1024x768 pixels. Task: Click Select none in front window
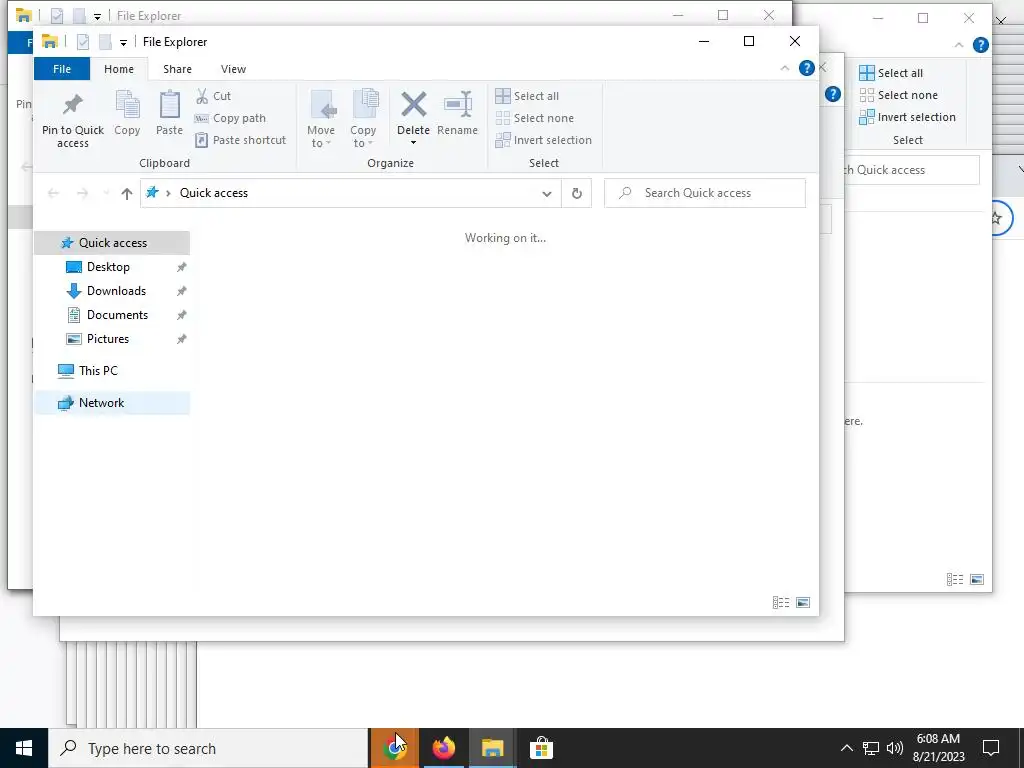[x=535, y=118]
